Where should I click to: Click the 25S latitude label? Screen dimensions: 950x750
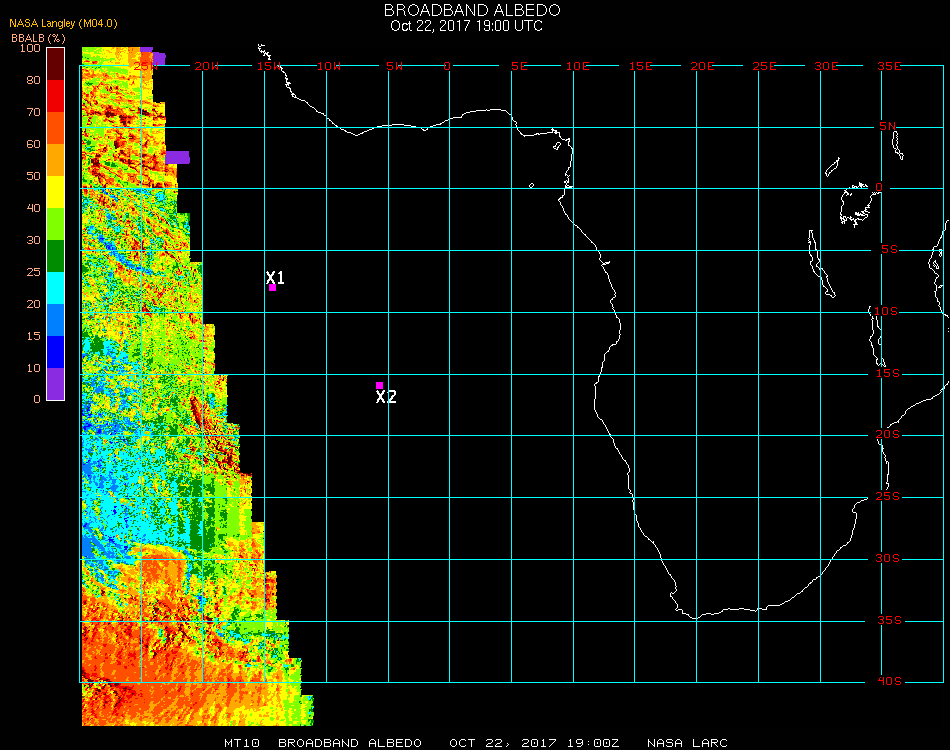coord(888,496)
